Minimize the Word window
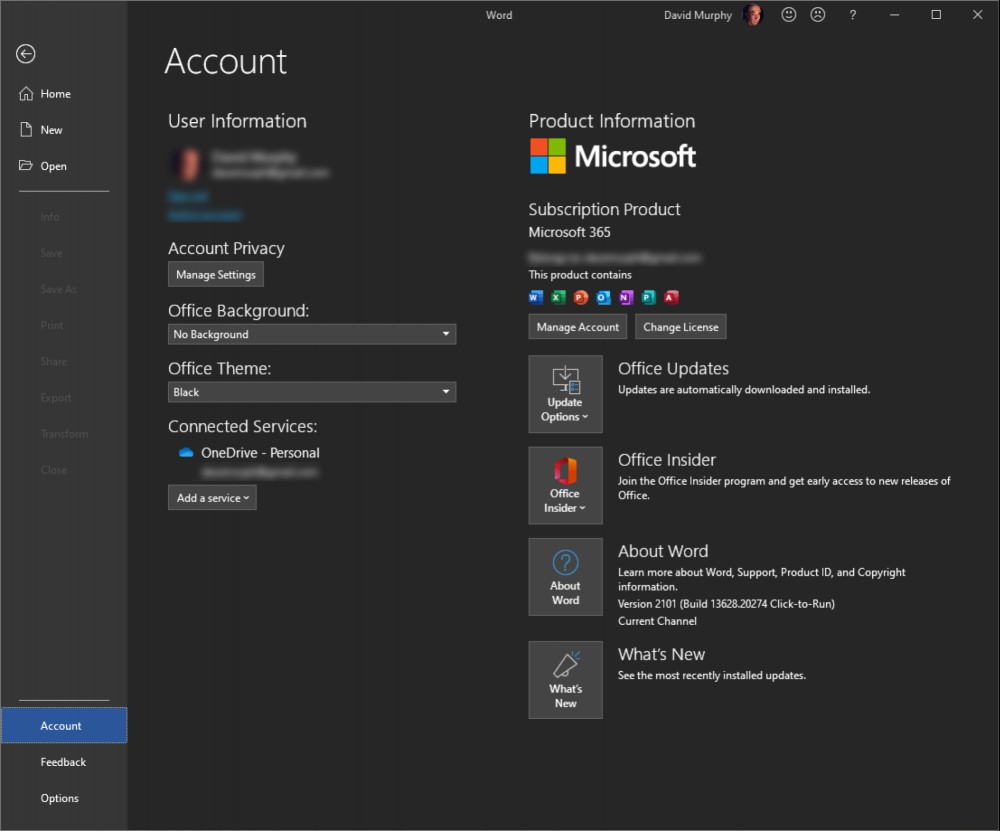Viewport: 1000px width, 831px height. click(x=895, y=15)
